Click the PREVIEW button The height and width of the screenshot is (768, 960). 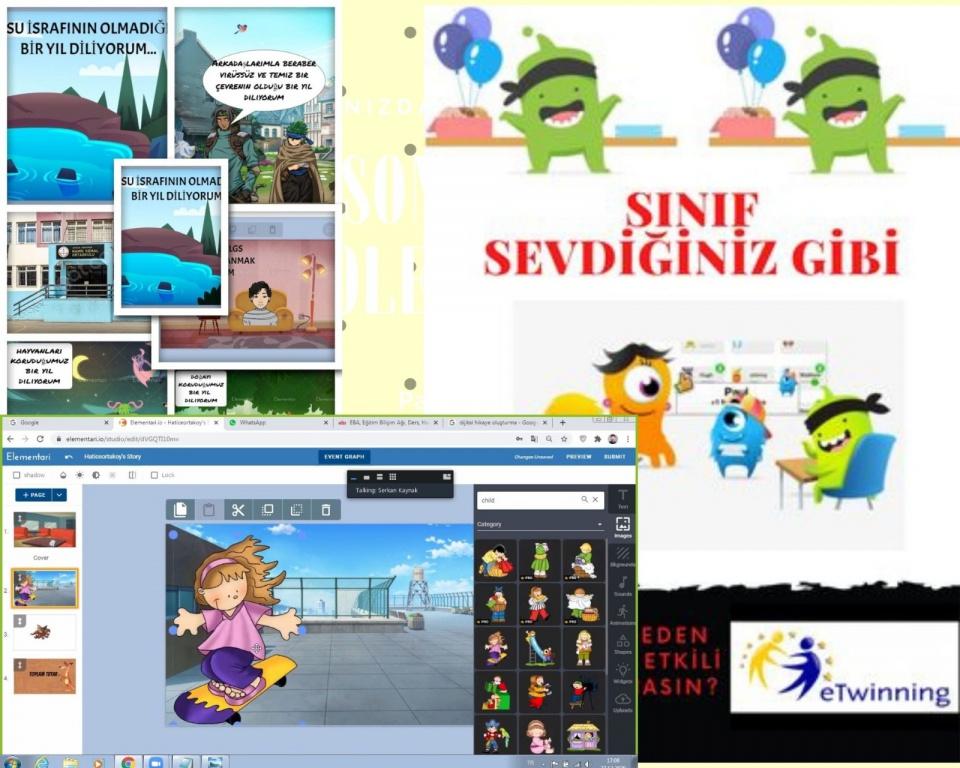[579, 457]
